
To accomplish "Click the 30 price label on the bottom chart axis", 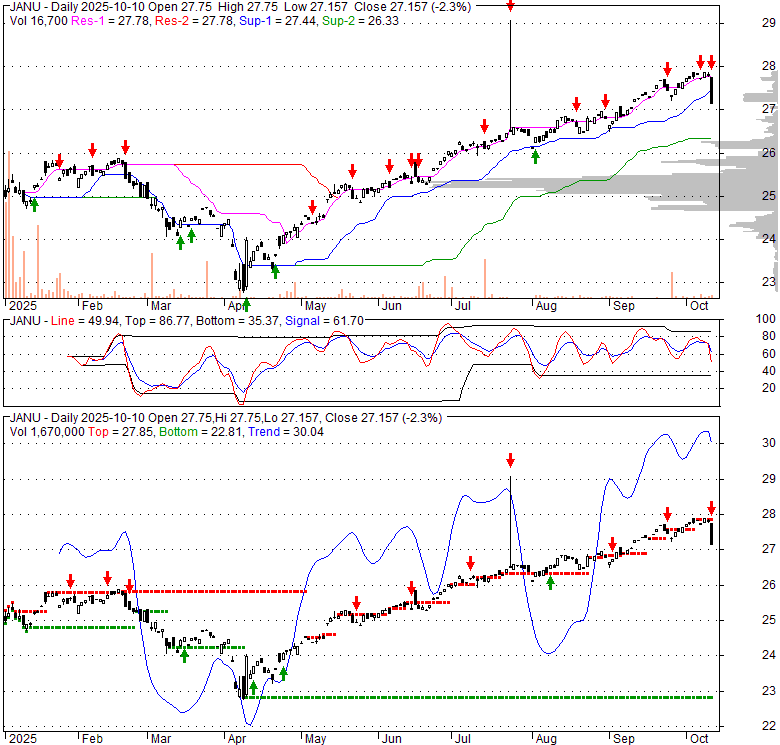I will coord(769,443).
